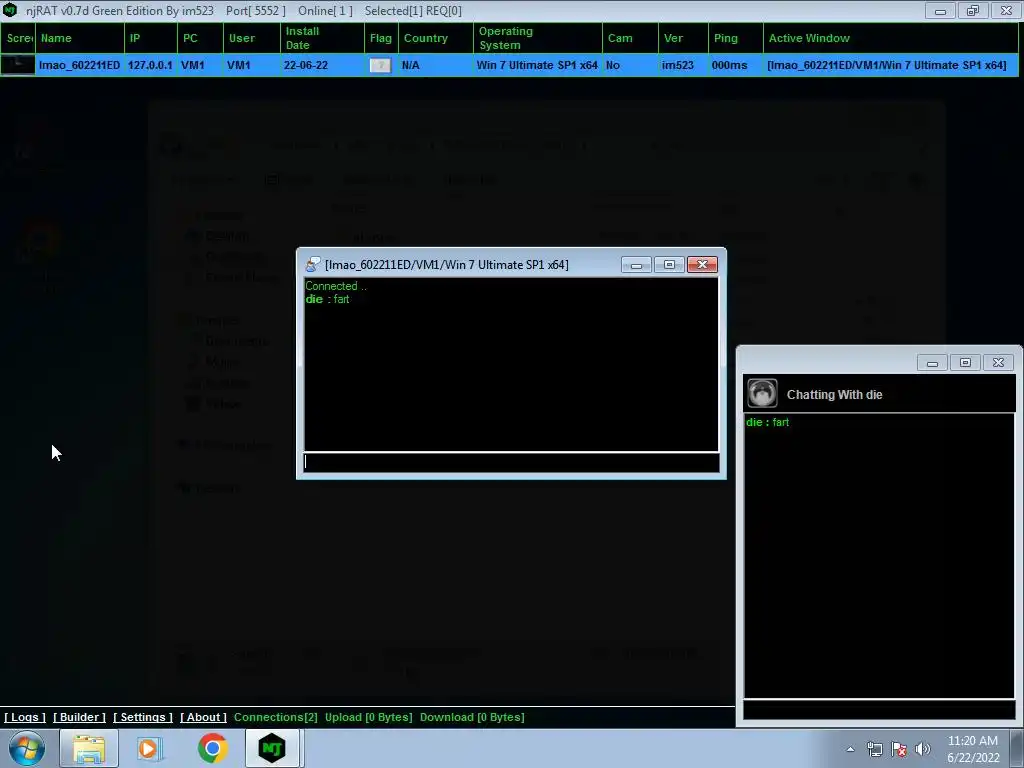Click the volume speaker tray icon
The width and height of the screenshot is (1024, 768).
click(923, 749)
